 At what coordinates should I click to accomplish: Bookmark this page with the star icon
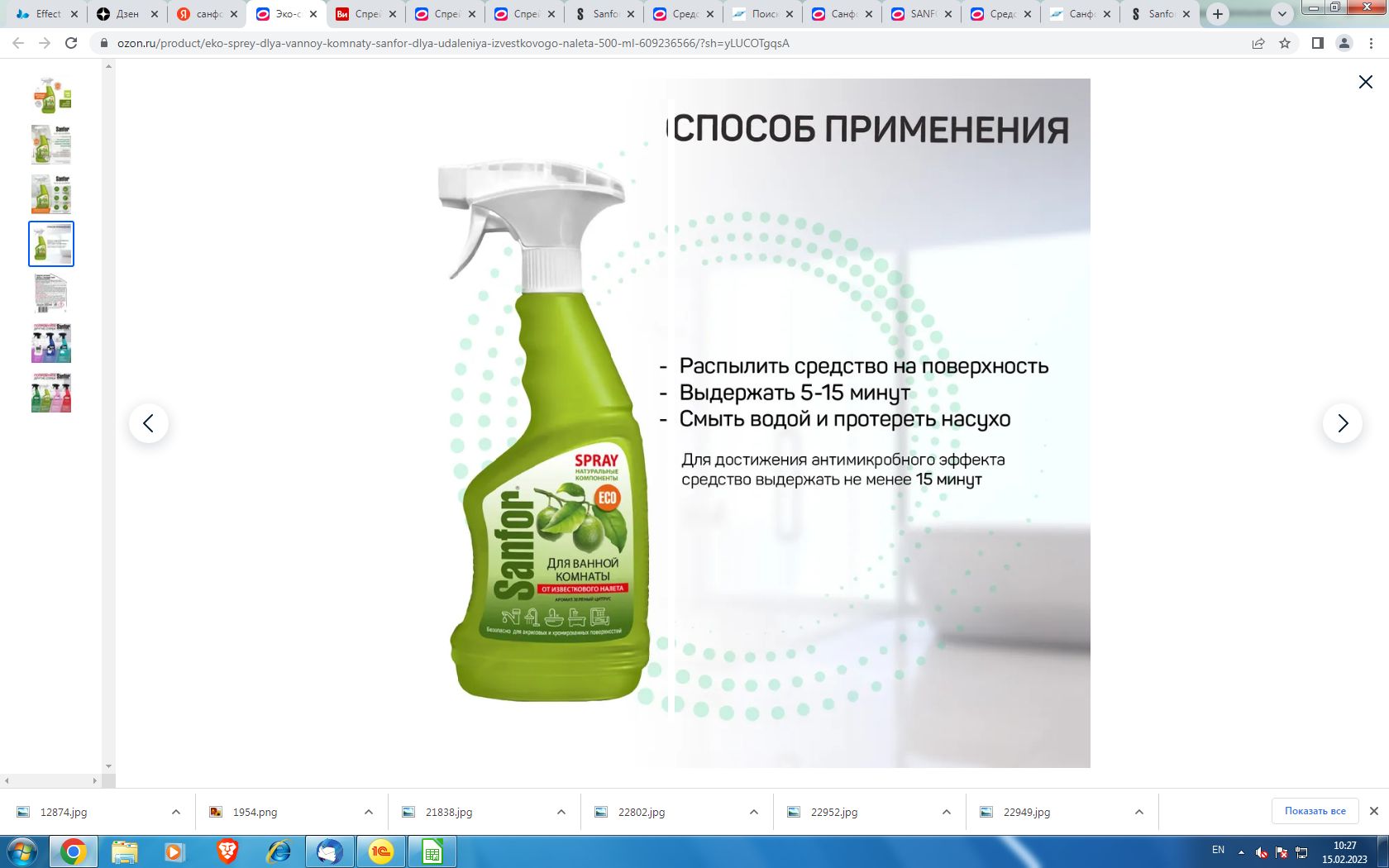[1285, 43]
